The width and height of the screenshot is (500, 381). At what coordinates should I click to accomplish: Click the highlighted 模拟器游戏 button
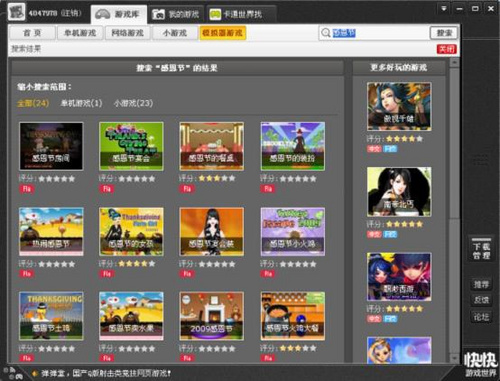(x=223, y=33)
